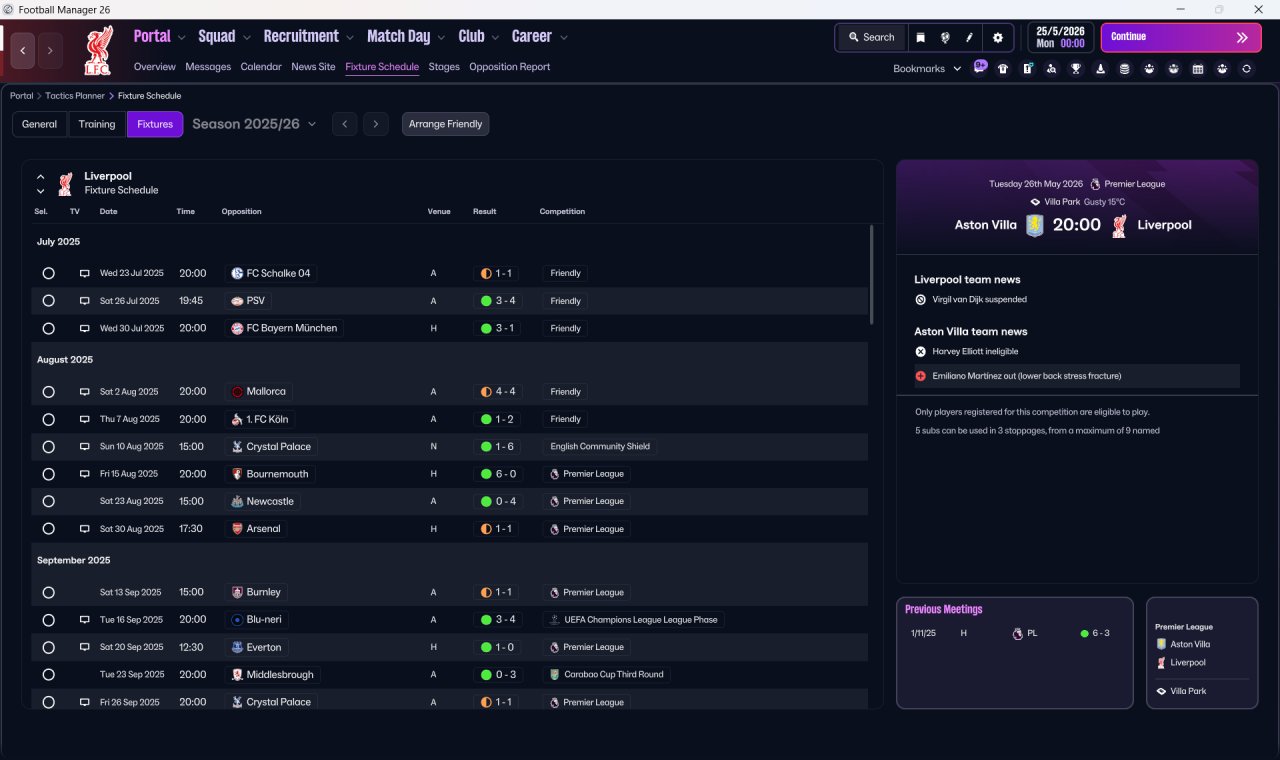Switch to the General tab
The height and width of the screenshot is (760, 1280).
[x=40, y=124]
